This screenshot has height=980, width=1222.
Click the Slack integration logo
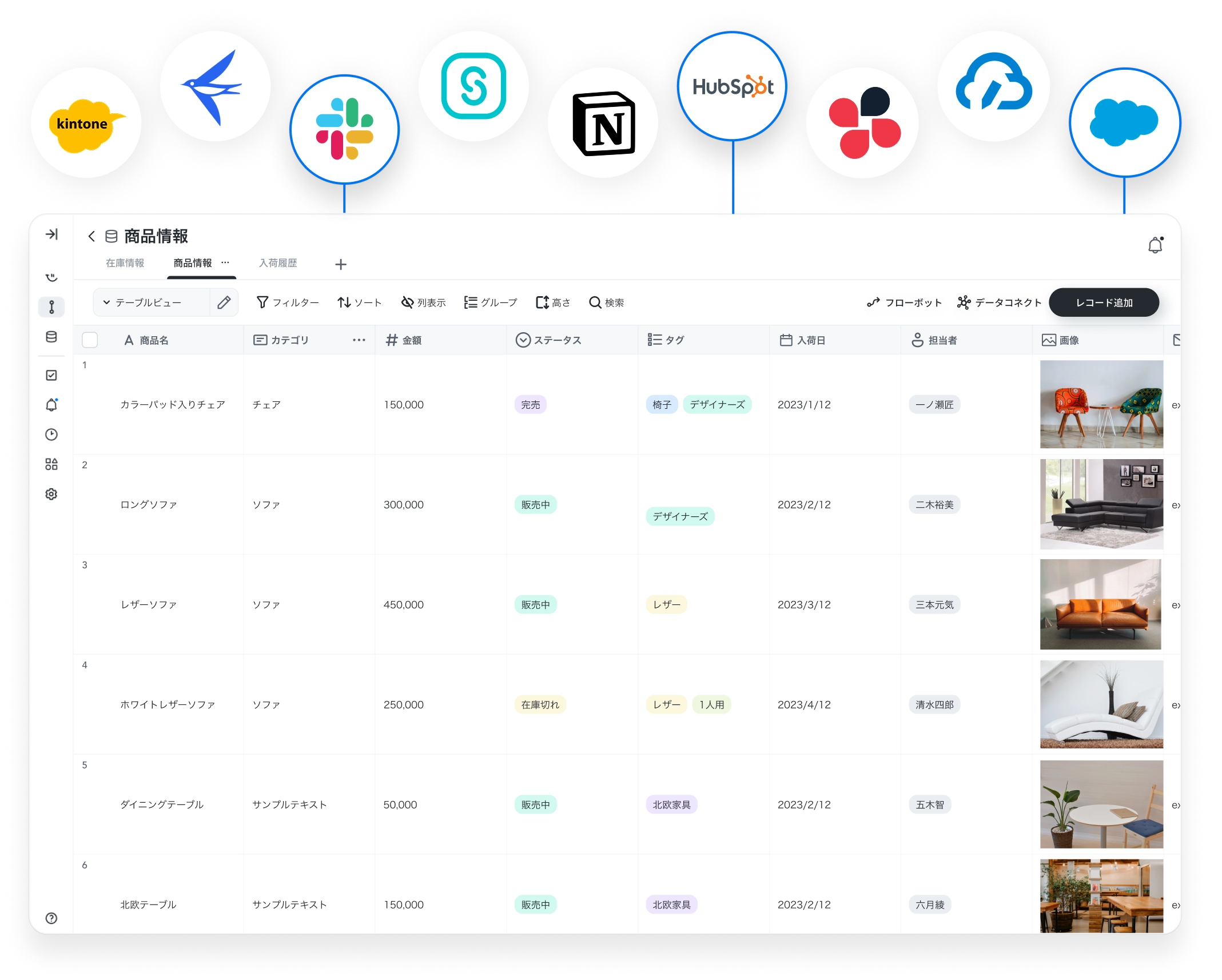tap(344, 129)
